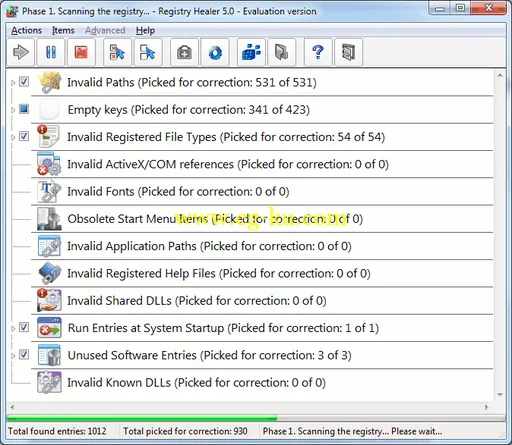The height and width of the screenshot is (445, 512).
Task: Open help with the question mark icon
Action: (x=318, y=52)
